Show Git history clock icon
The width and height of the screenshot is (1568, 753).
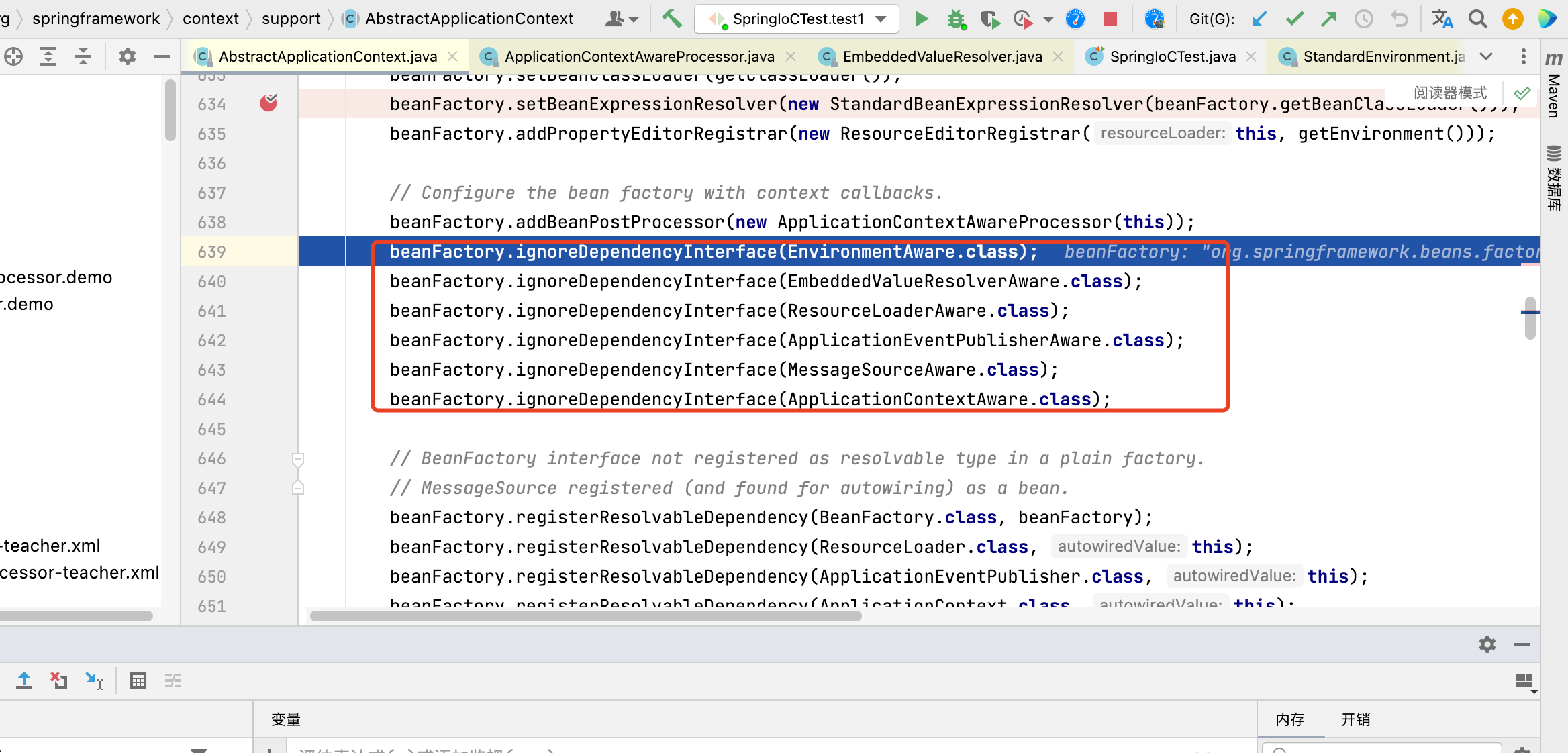(1363, 19)
